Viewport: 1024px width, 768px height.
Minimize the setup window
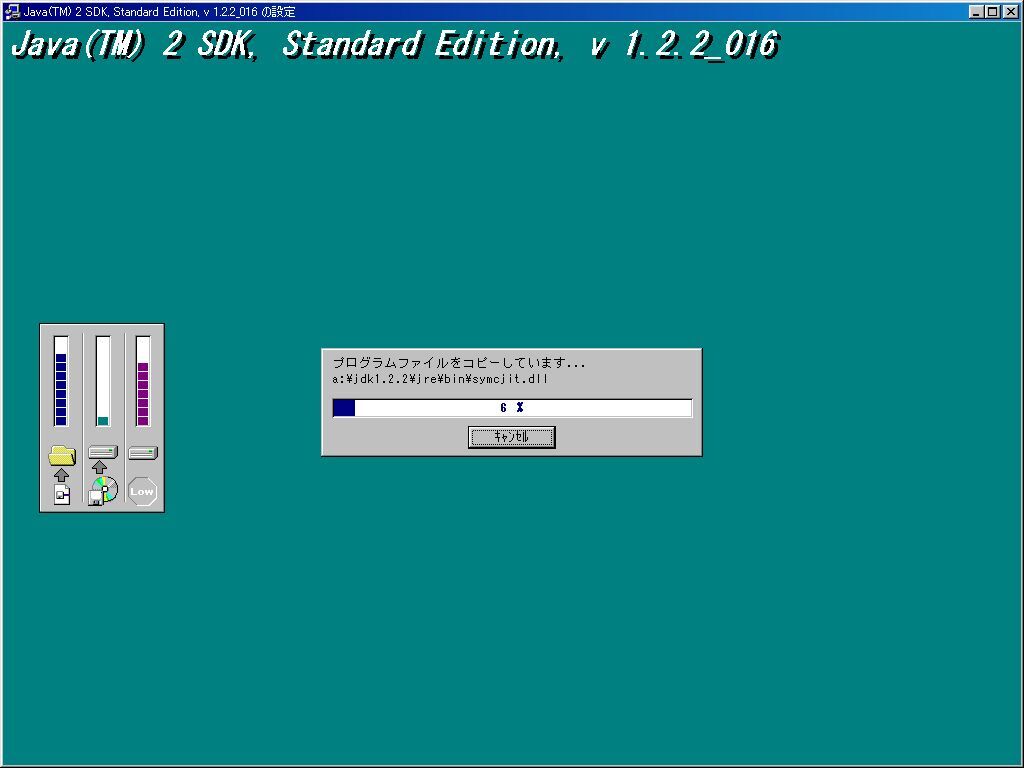pos(976,11)
